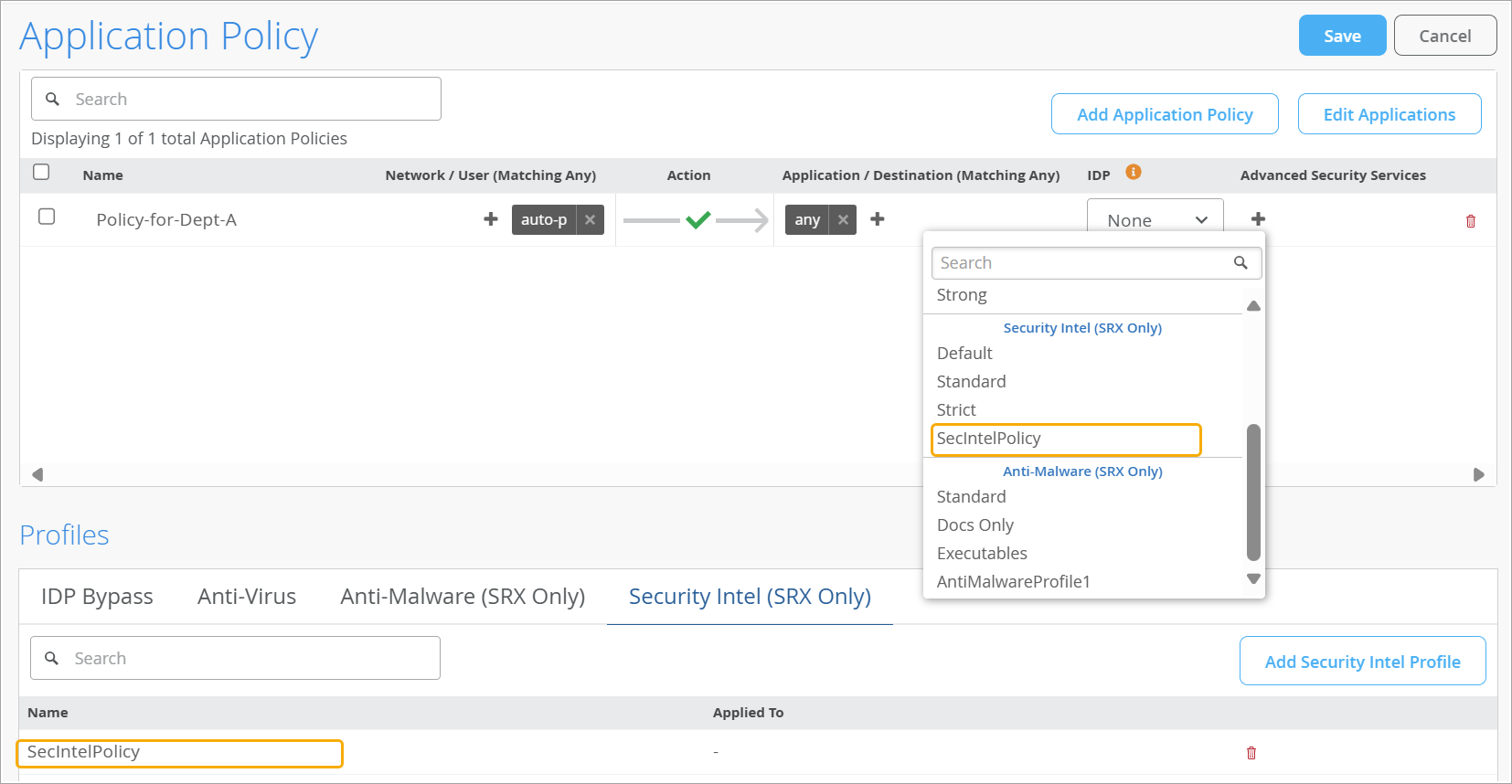Toggle the select-all policies checkbox
The width and height of the screenshot is (1512, 784).
coord(41,173)
